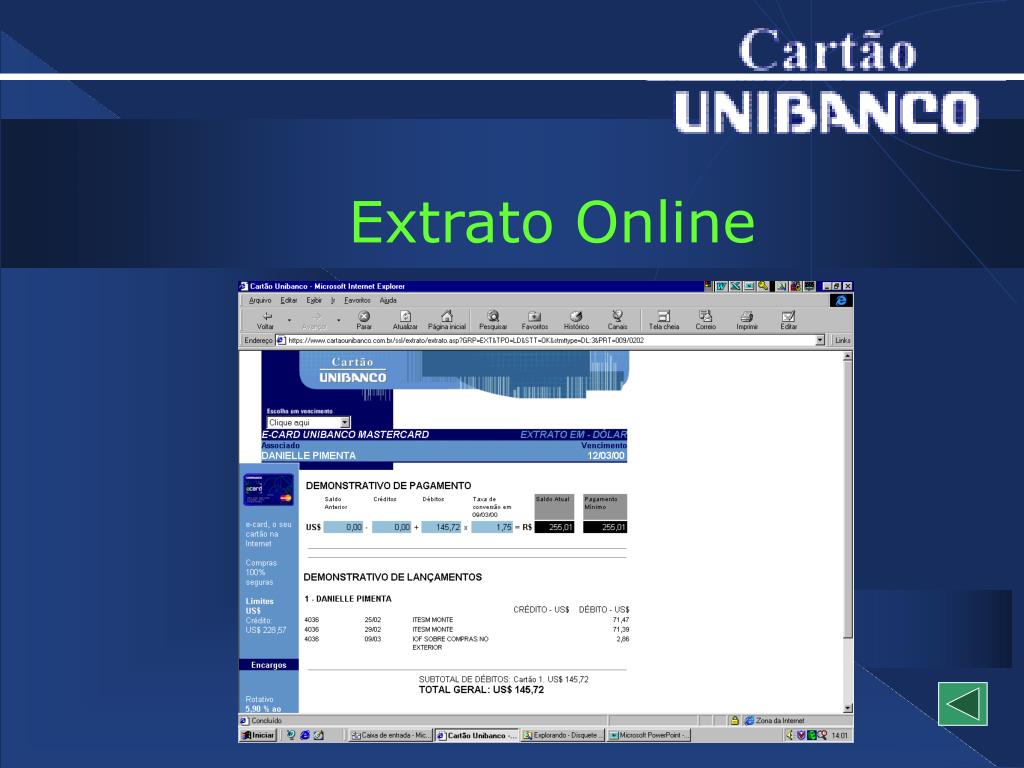Click the volume speaker tray icon
The width and height of the screenshot is (1024, 768).
tap(790, 735)
